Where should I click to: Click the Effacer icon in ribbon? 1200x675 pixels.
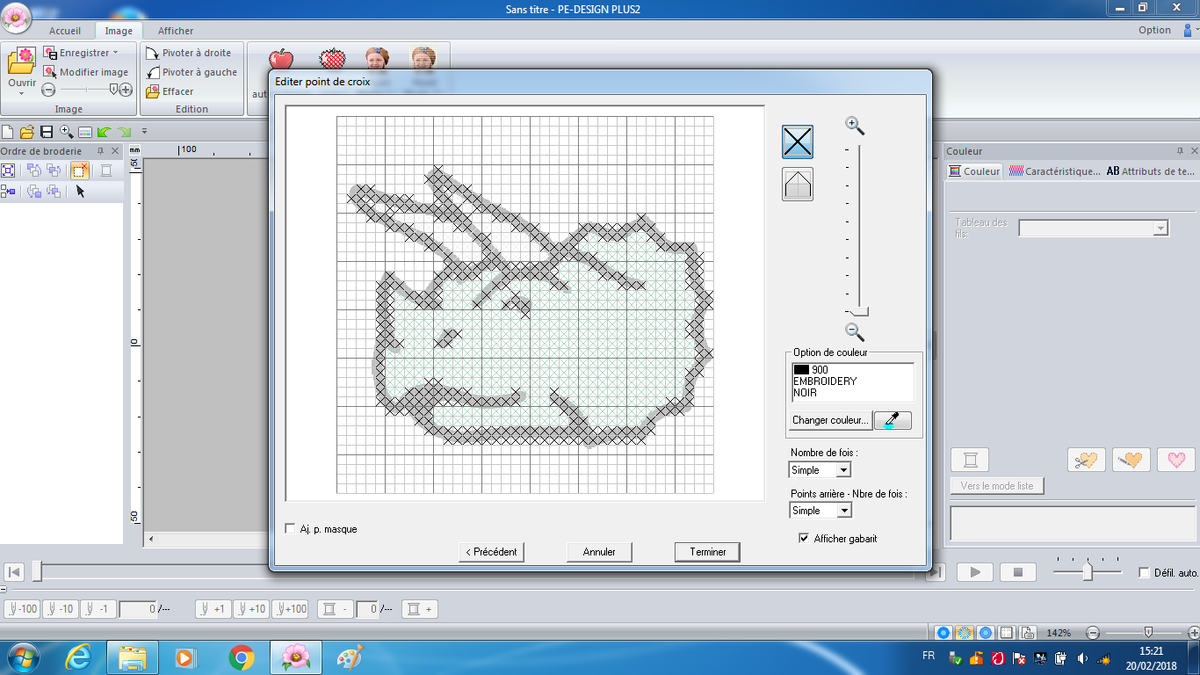152,91
